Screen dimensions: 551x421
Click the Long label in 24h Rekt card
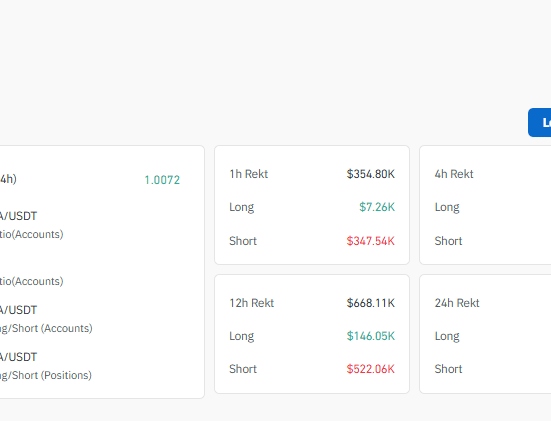(447, 336)
